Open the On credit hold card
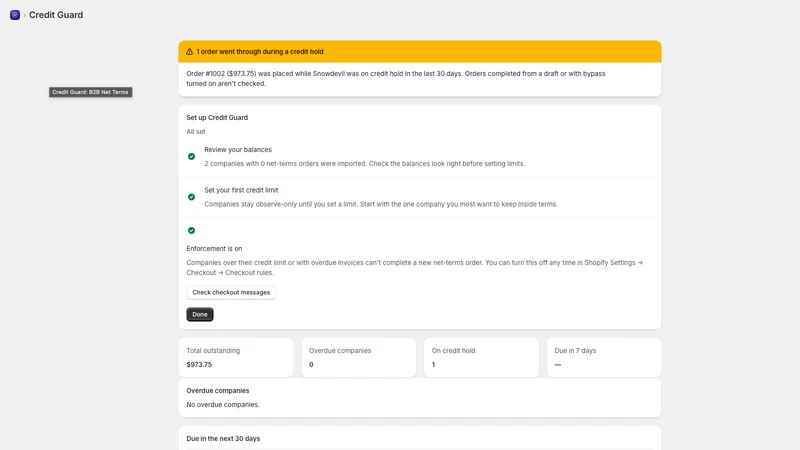 coord(481,358)
